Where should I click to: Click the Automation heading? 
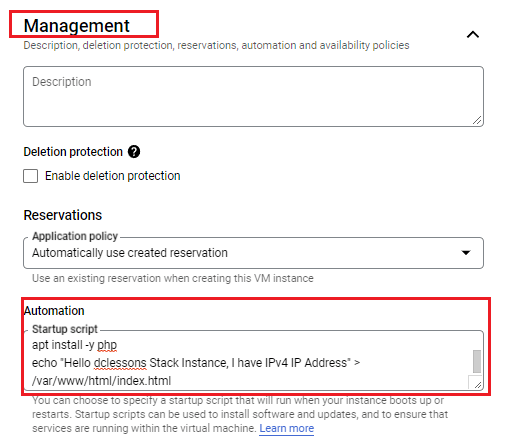coord(54,311)
